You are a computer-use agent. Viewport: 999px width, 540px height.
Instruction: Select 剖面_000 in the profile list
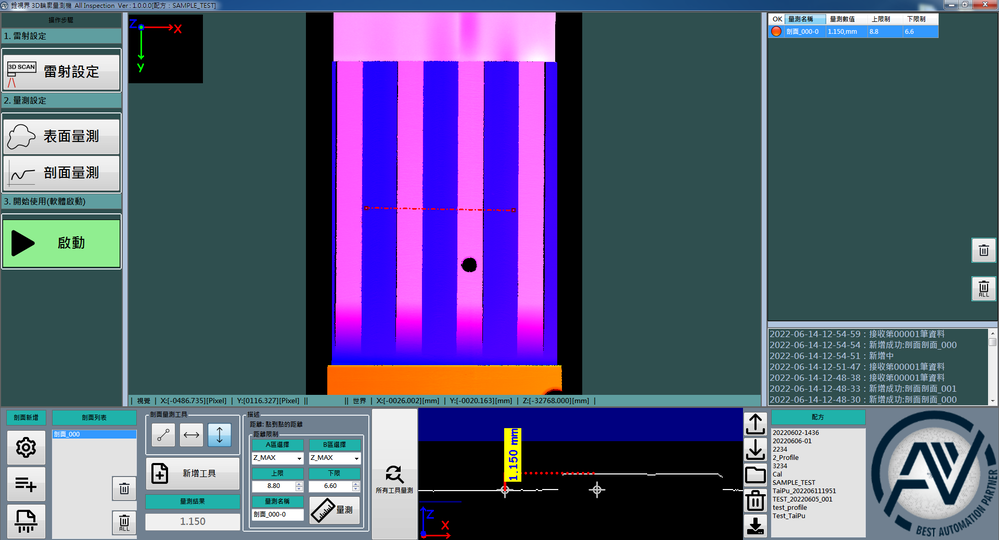point(93,435)
